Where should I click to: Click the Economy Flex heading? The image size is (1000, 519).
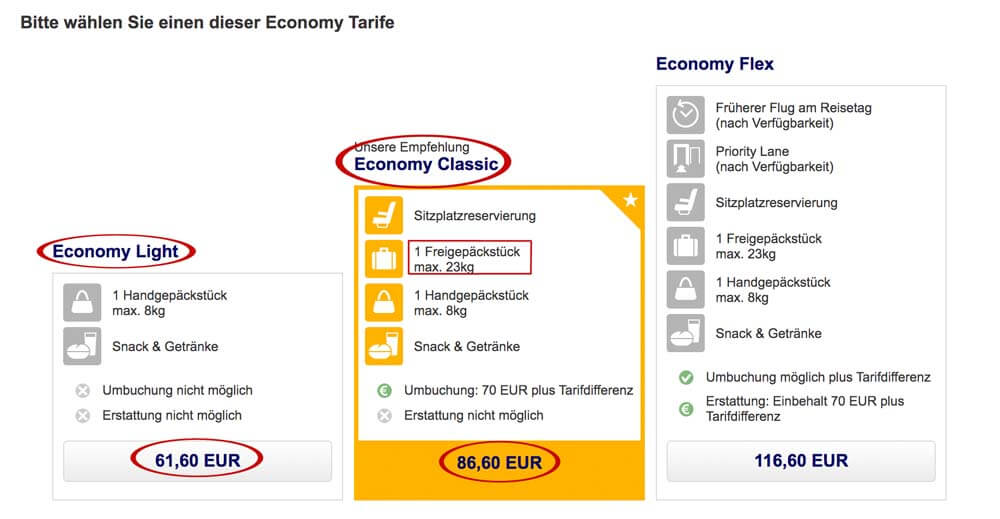(x=715, y=64)
